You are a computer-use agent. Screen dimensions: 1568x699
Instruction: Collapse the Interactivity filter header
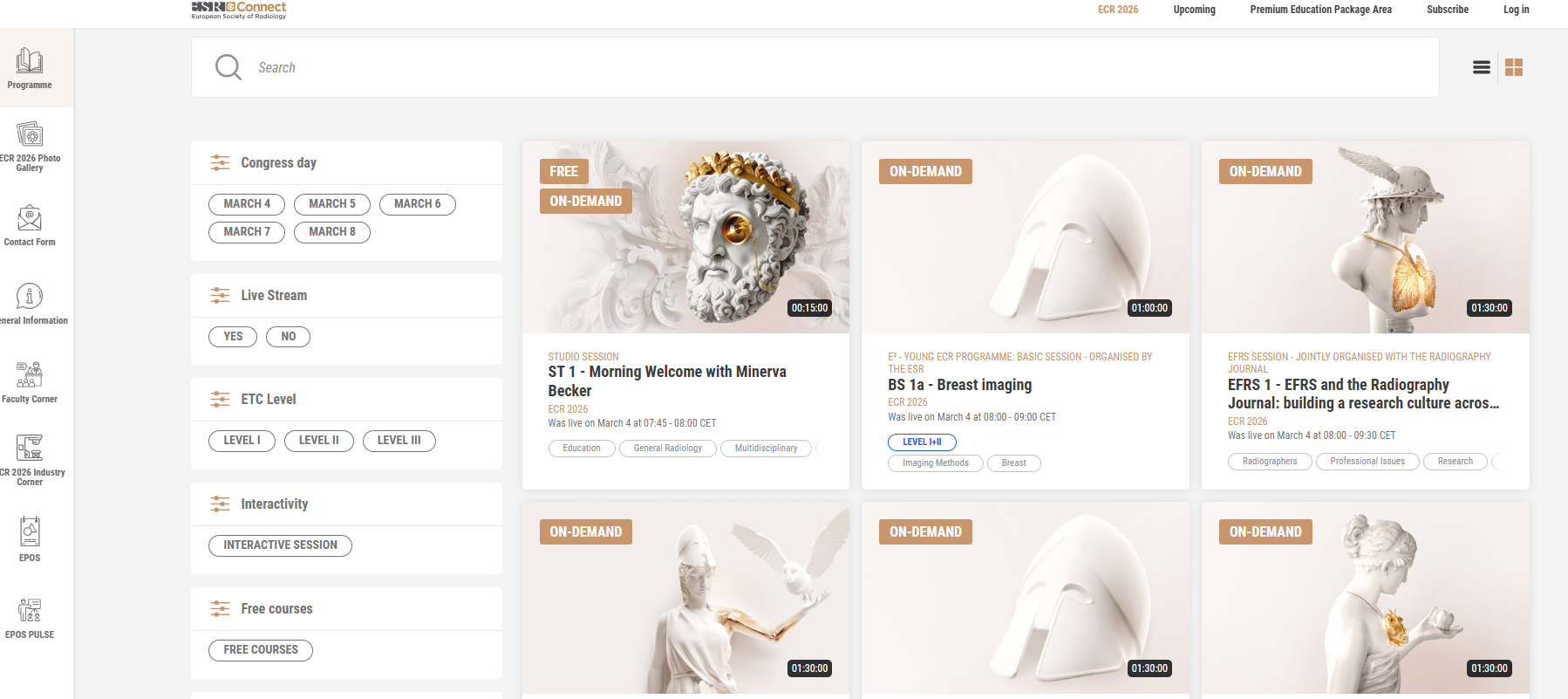tap(274, 504)
